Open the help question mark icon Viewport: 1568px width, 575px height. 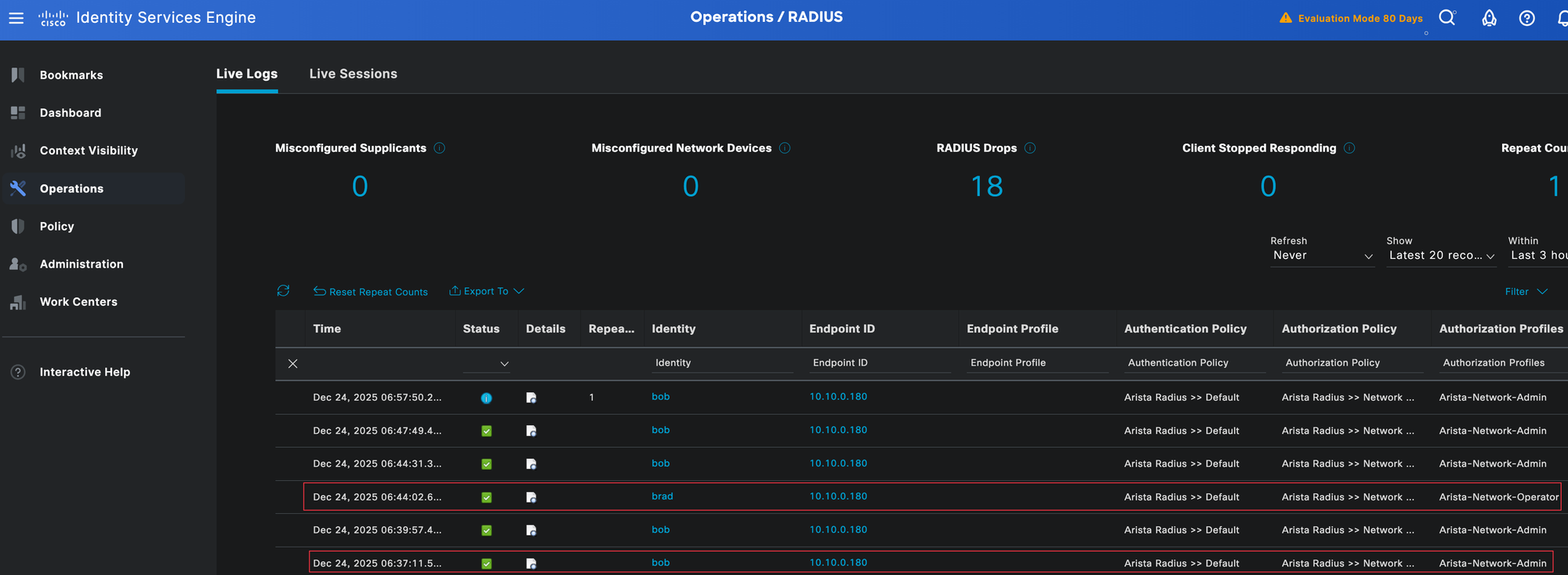(1526, 18)
